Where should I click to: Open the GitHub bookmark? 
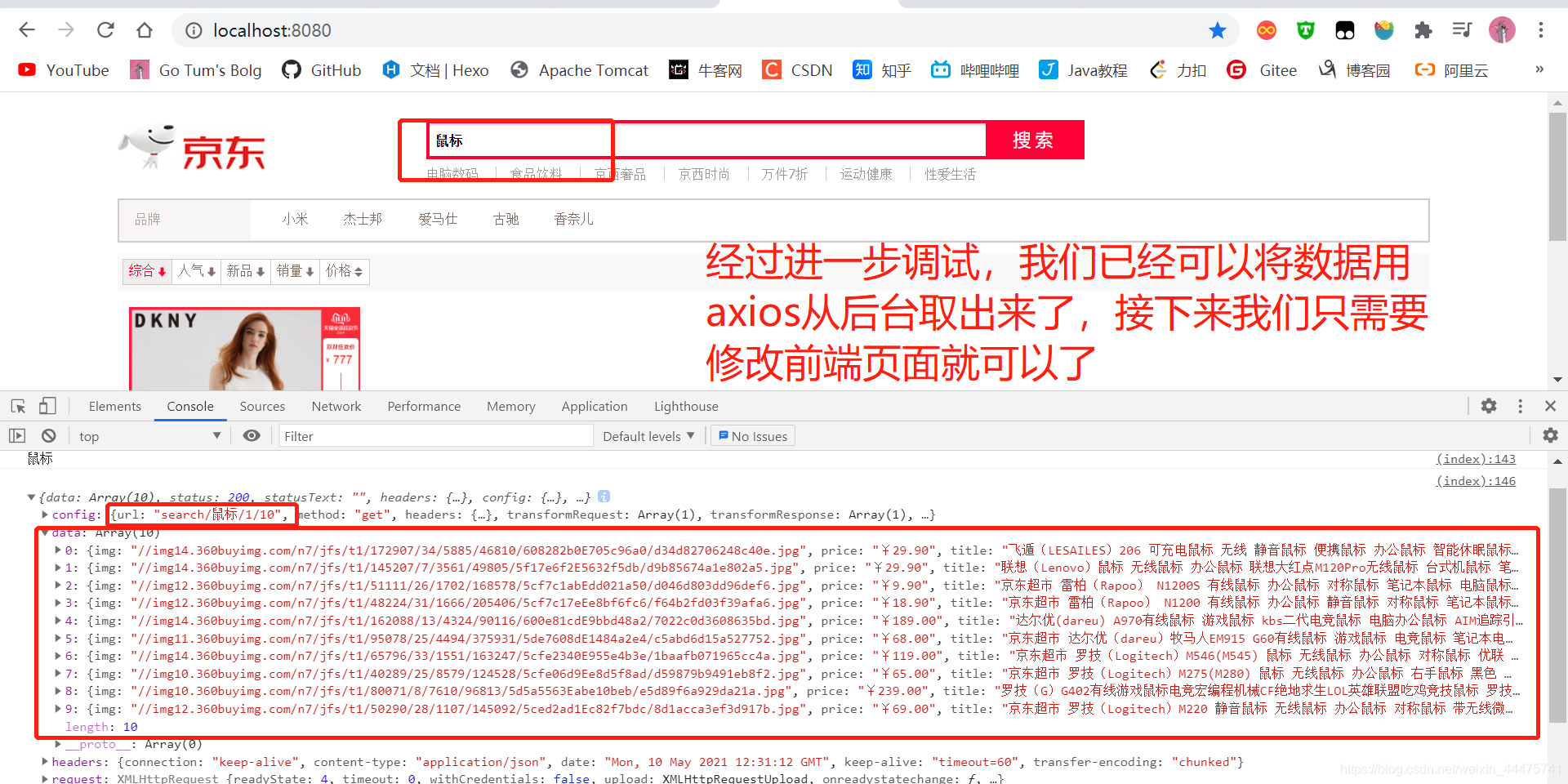pos(322,70)
